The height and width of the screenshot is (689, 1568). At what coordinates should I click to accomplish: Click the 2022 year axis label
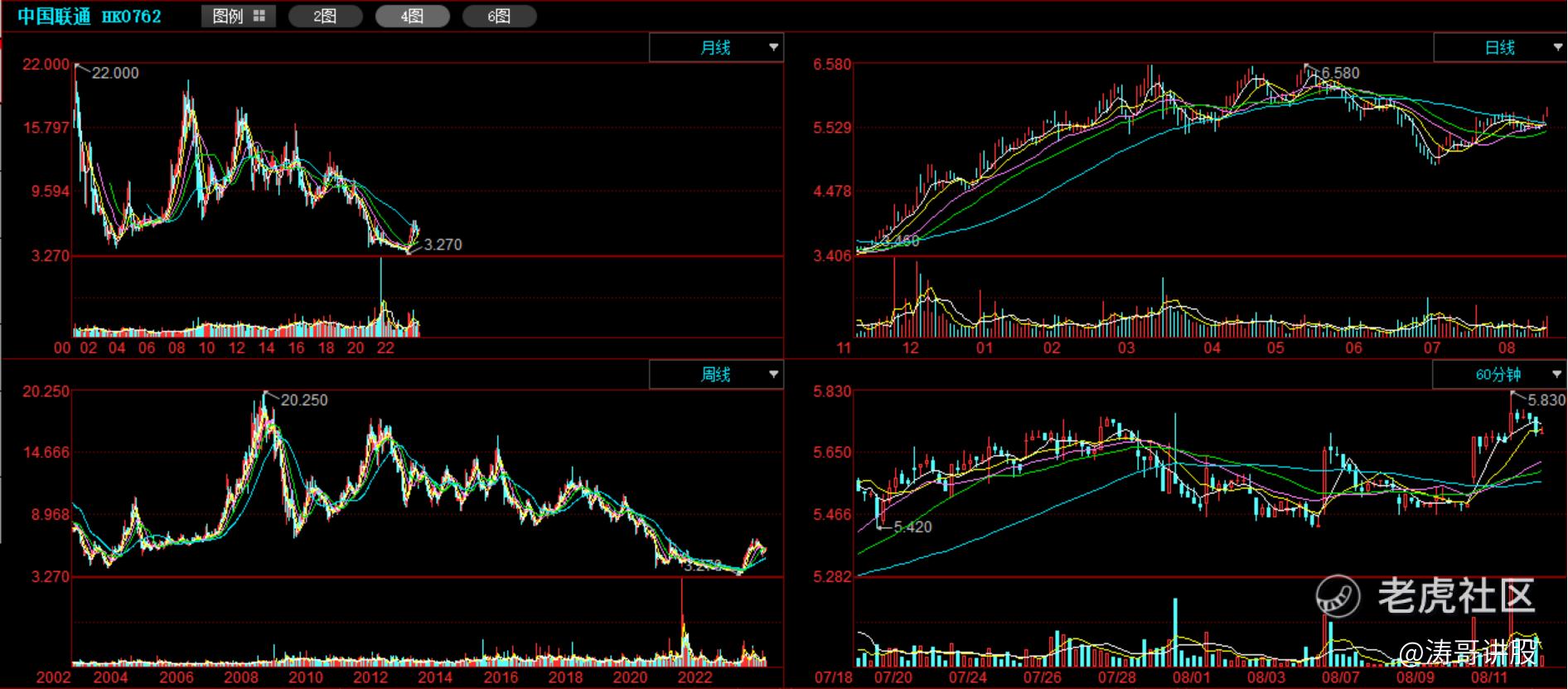pyautogui.click(x=694, y=677)
